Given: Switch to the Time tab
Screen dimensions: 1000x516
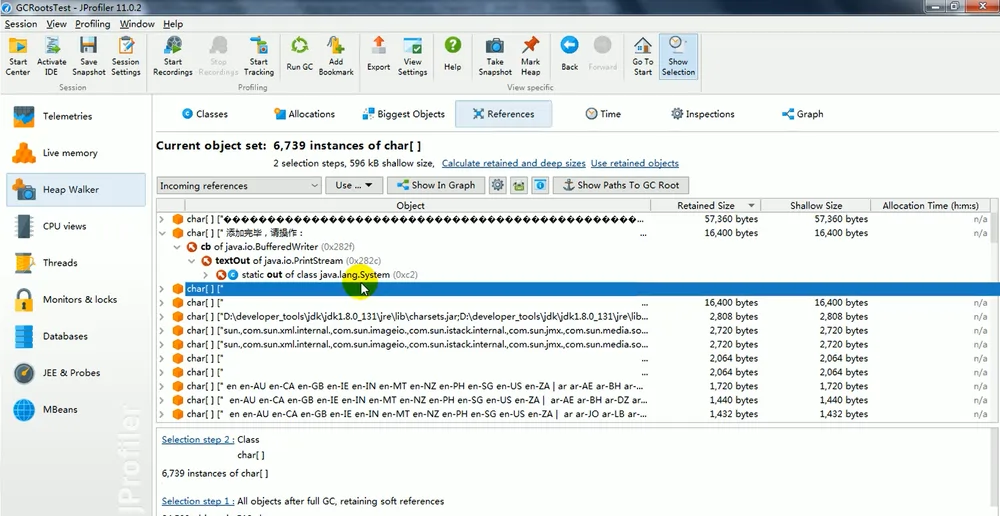Looking at the screenshot, I should [603, 114].
